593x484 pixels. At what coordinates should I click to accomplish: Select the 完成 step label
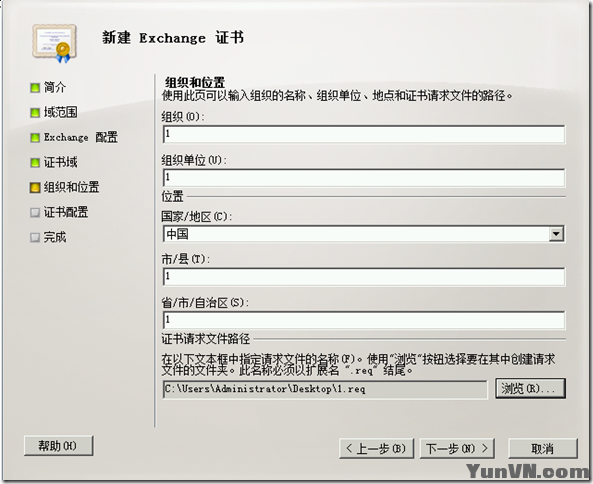pyautogui.click(x=55, y=237)
